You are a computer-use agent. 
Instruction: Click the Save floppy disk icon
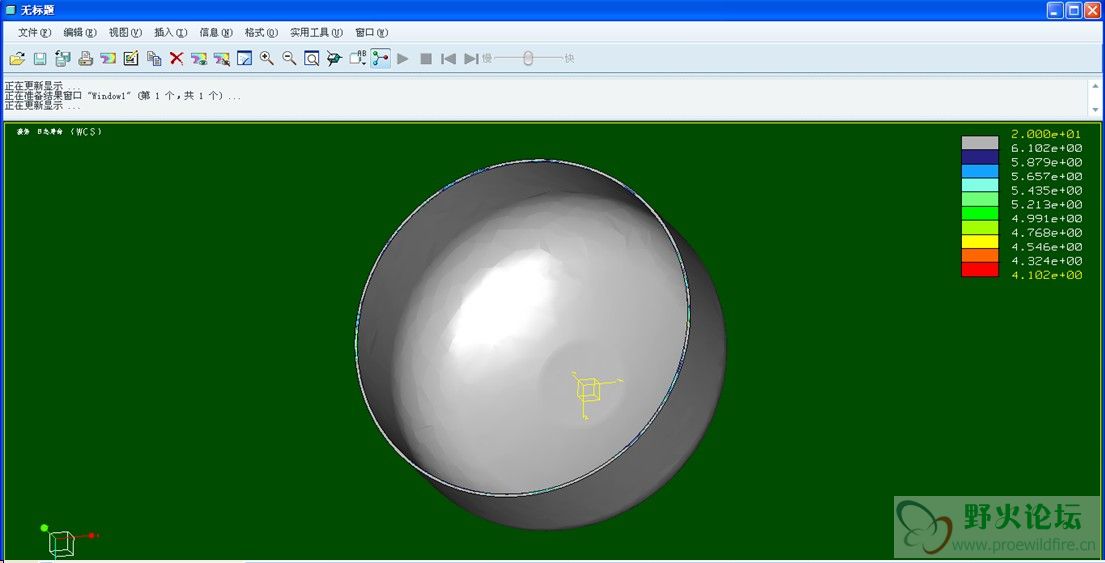[x=40, y=58]
